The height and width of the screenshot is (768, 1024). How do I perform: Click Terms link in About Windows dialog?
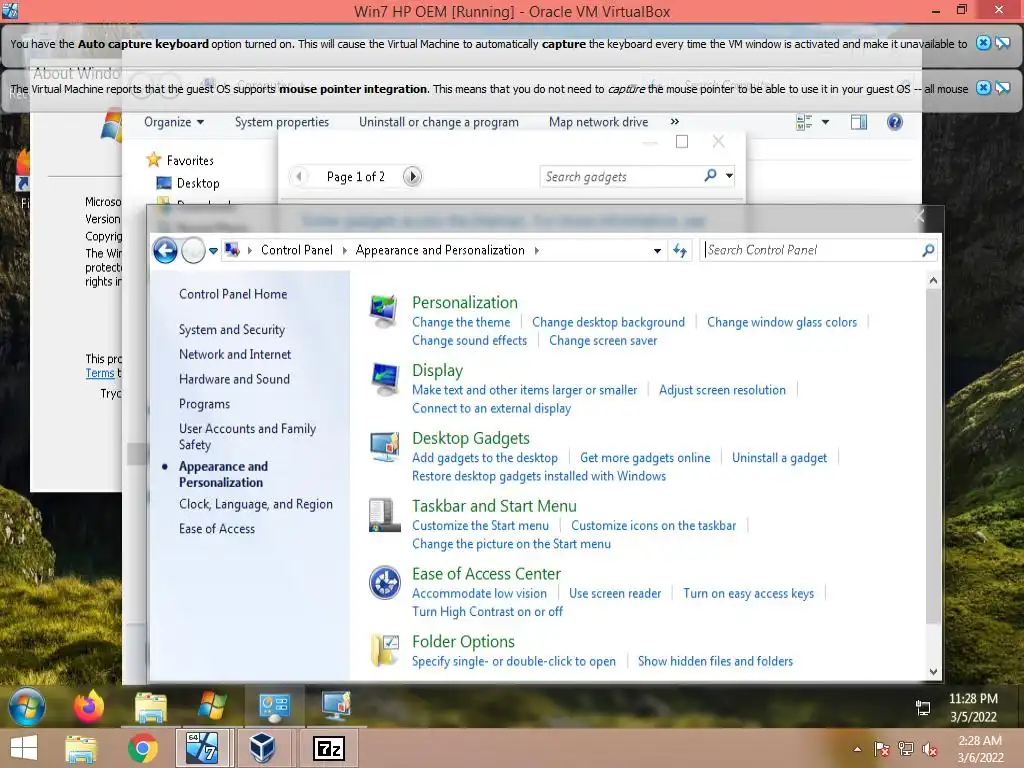[99, 373]
